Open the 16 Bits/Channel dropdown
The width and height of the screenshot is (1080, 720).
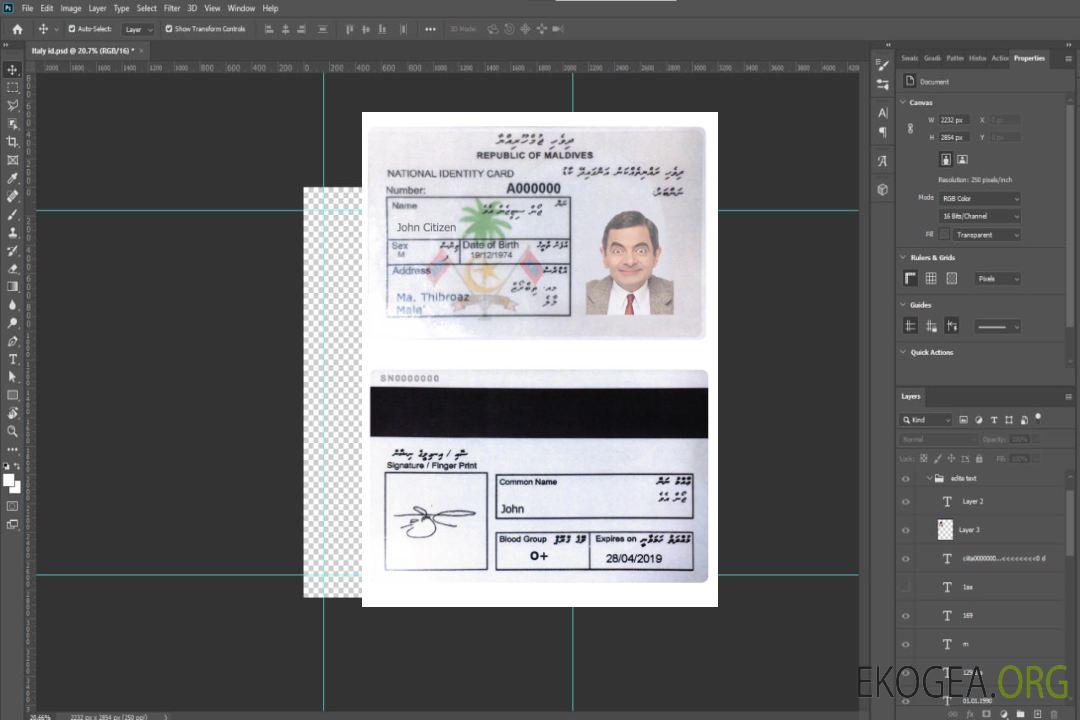click(x=980, y=216)
